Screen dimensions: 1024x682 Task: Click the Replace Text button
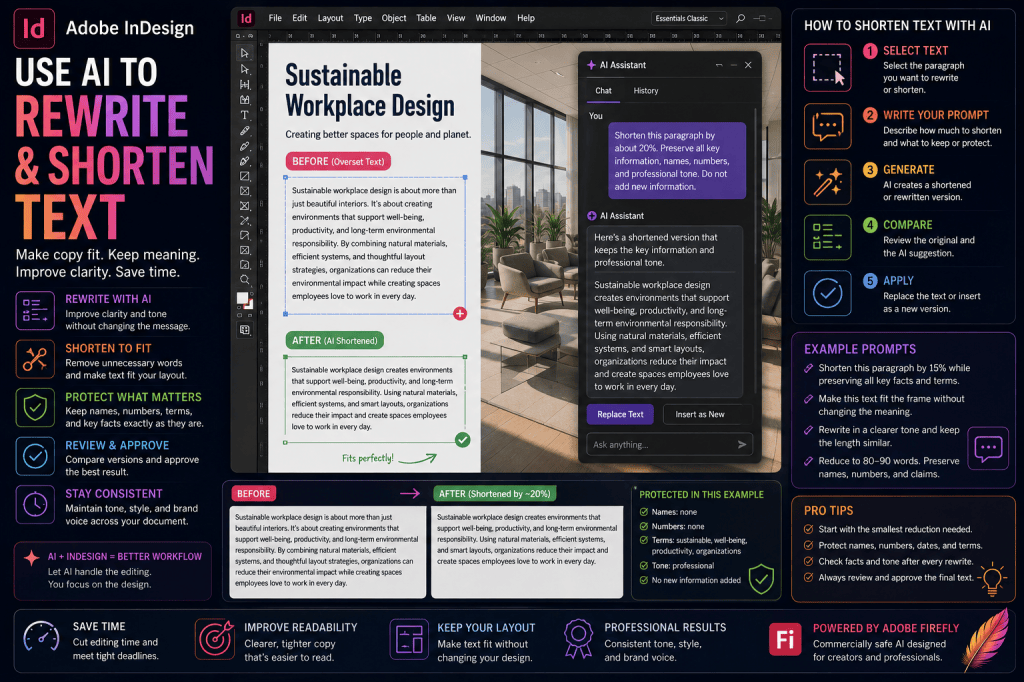[x=620, y=414]
